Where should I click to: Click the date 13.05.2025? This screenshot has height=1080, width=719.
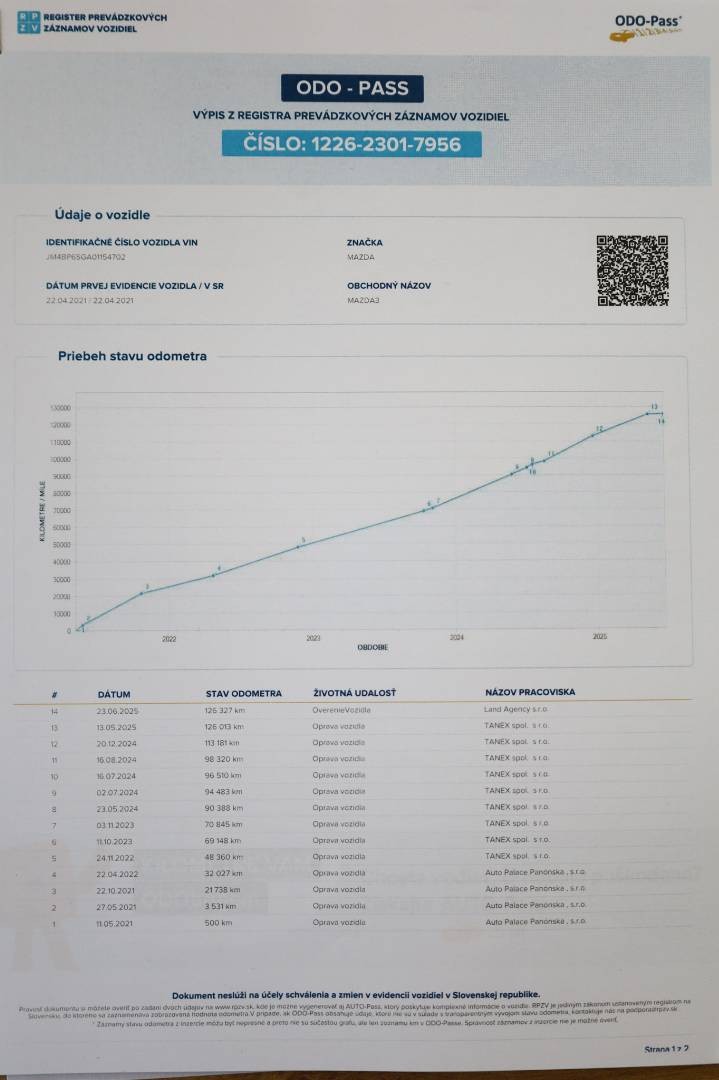pyautogui.click(x=117, y=727)
